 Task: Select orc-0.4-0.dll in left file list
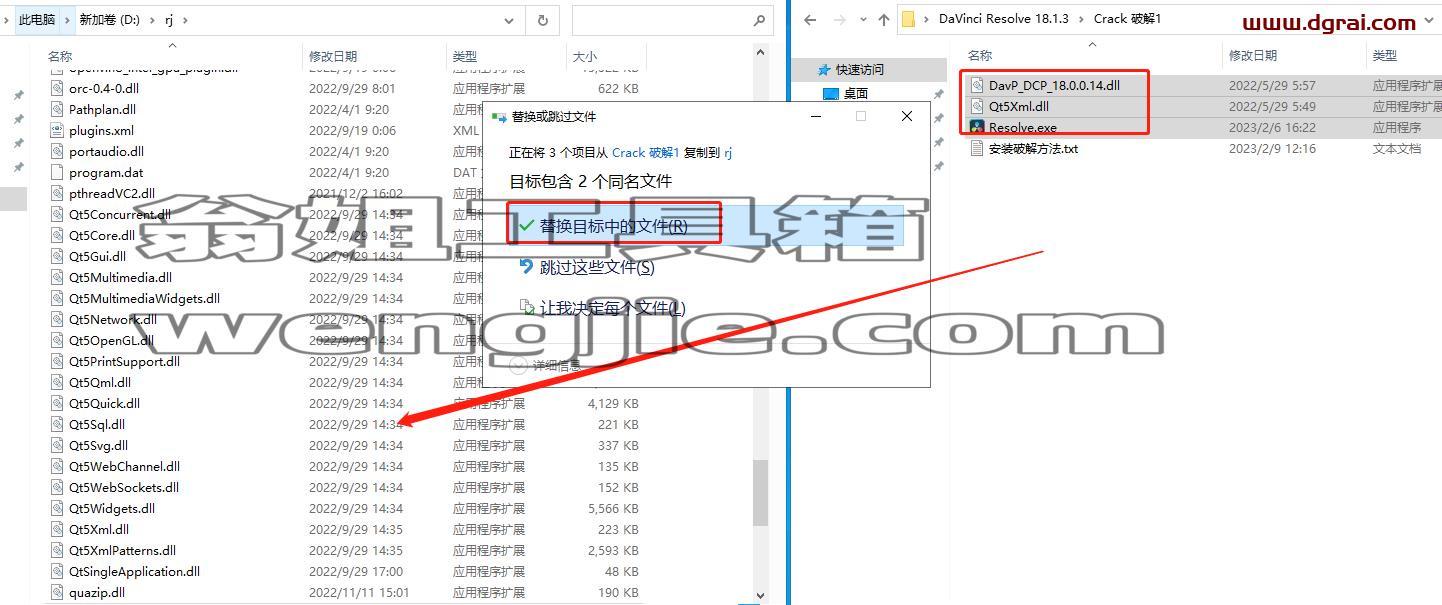[97, 88]
